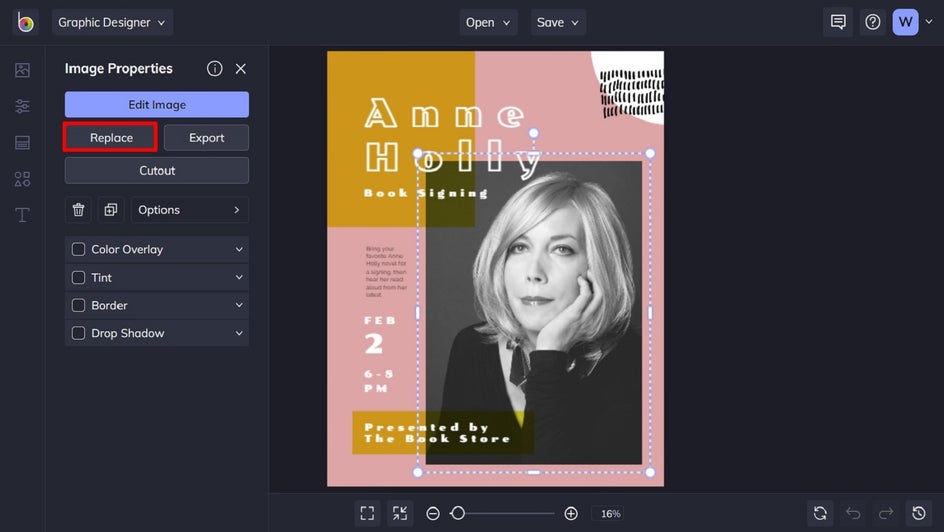Click the top-right corner selection handle
The image size is (944, 532).
coord(650,153)
